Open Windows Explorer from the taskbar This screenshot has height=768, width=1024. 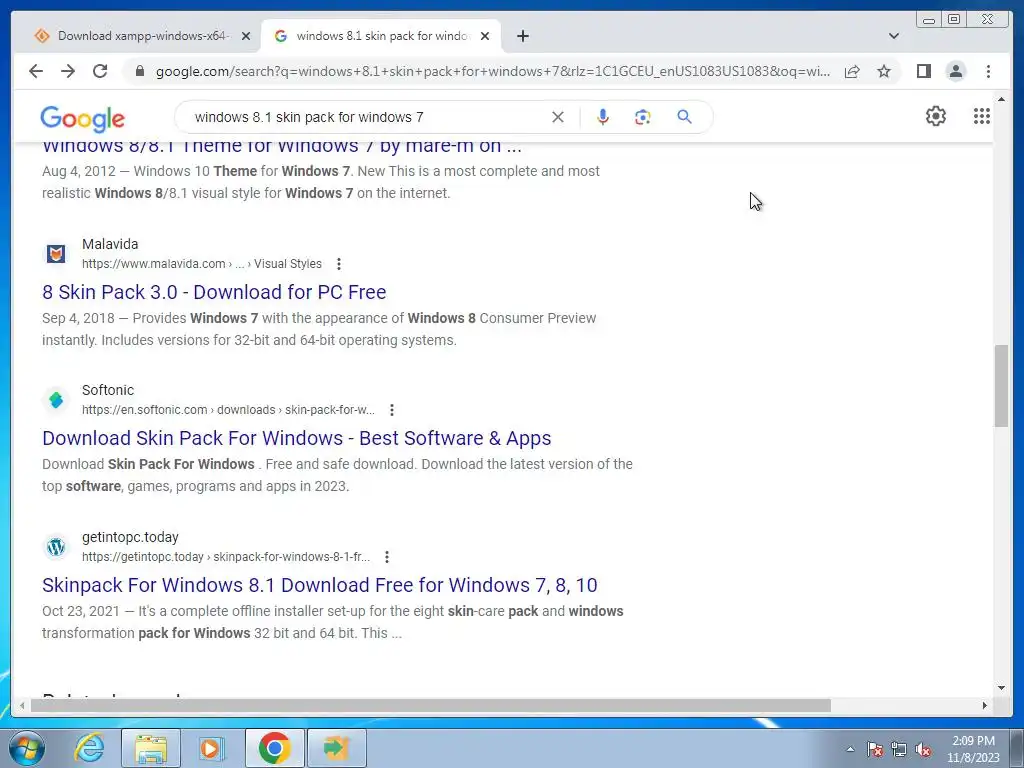pyautogui.click(x=151, y=748)
